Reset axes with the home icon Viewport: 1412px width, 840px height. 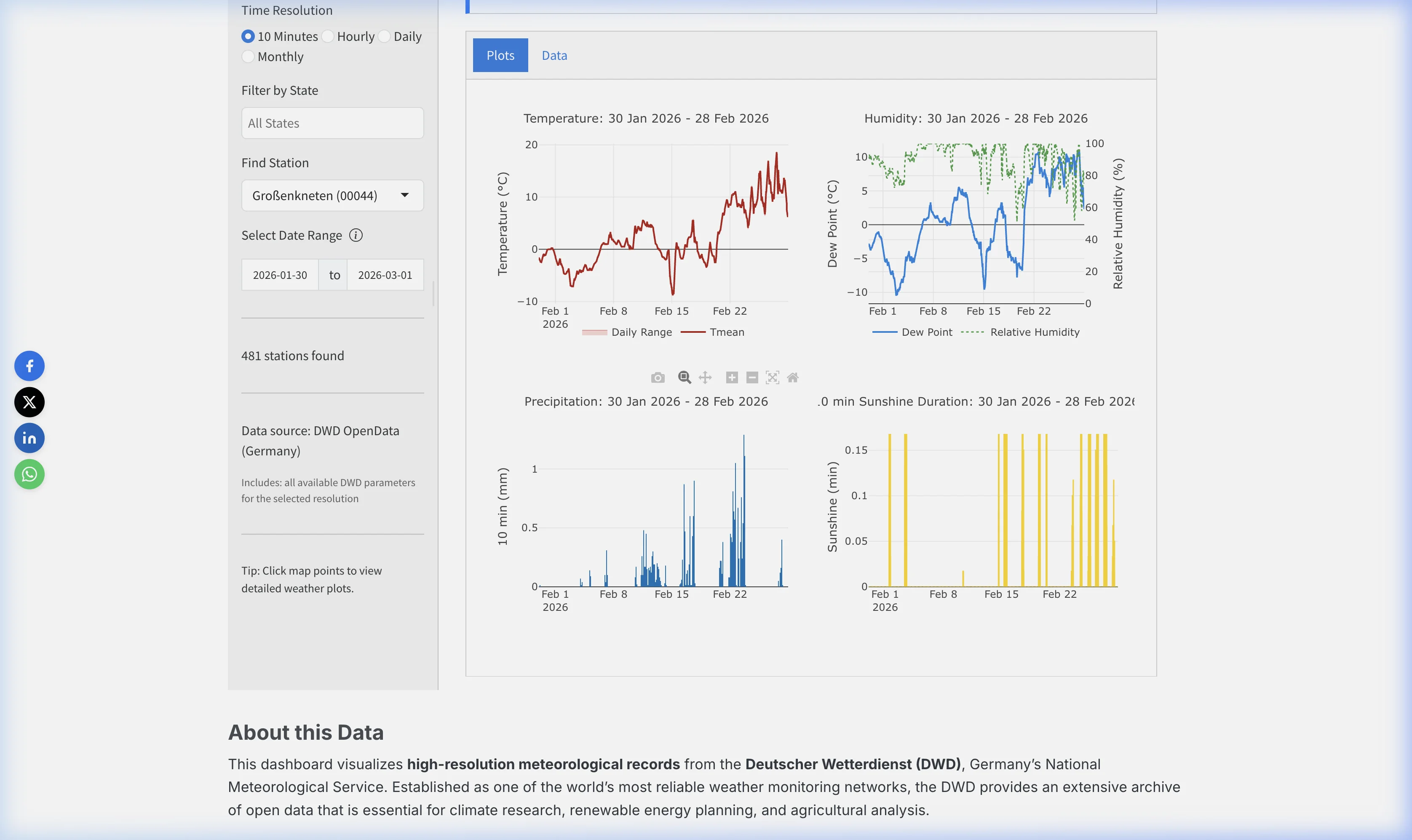[792, 377]
